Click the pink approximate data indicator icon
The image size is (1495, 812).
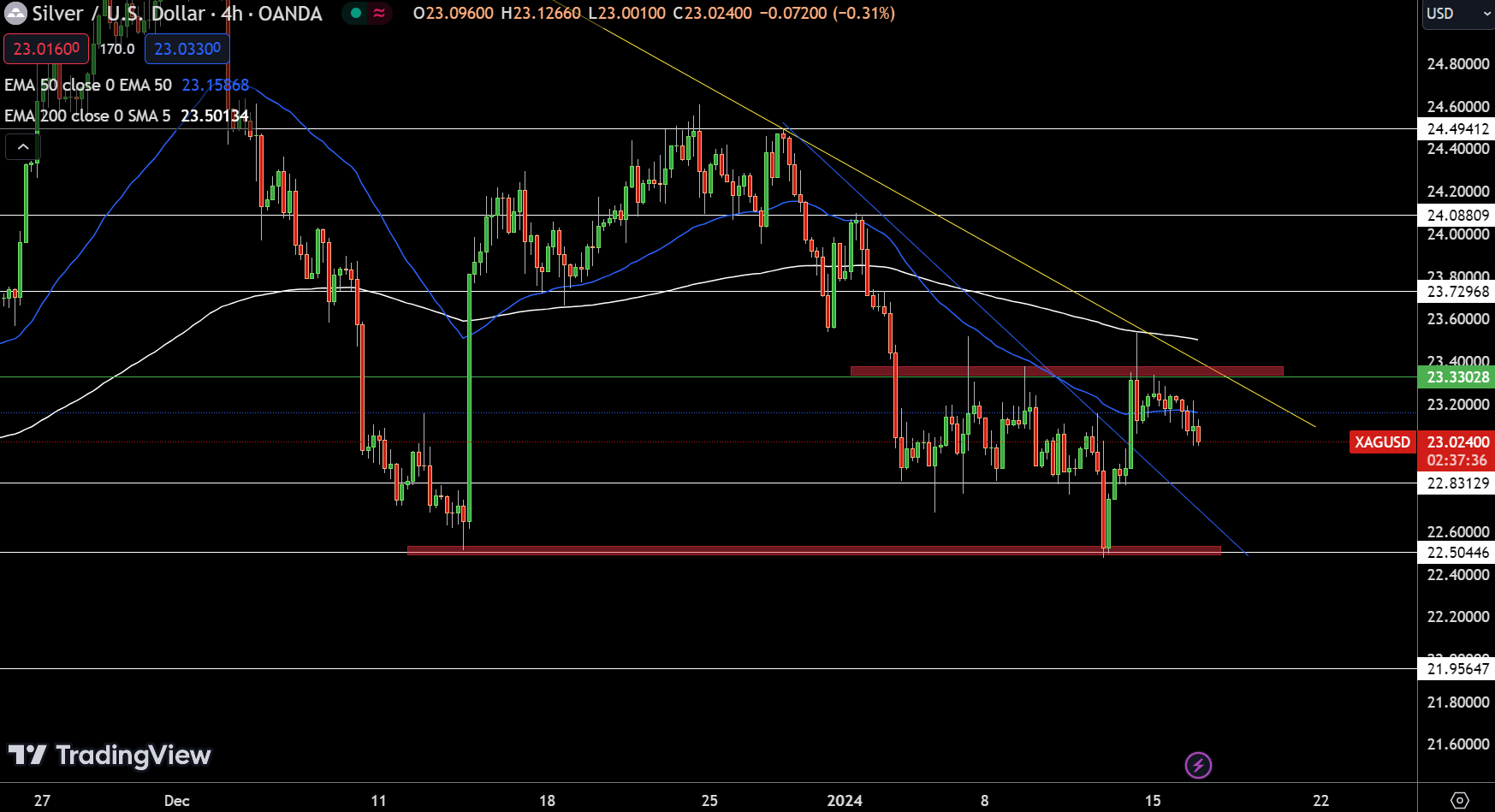379,13
